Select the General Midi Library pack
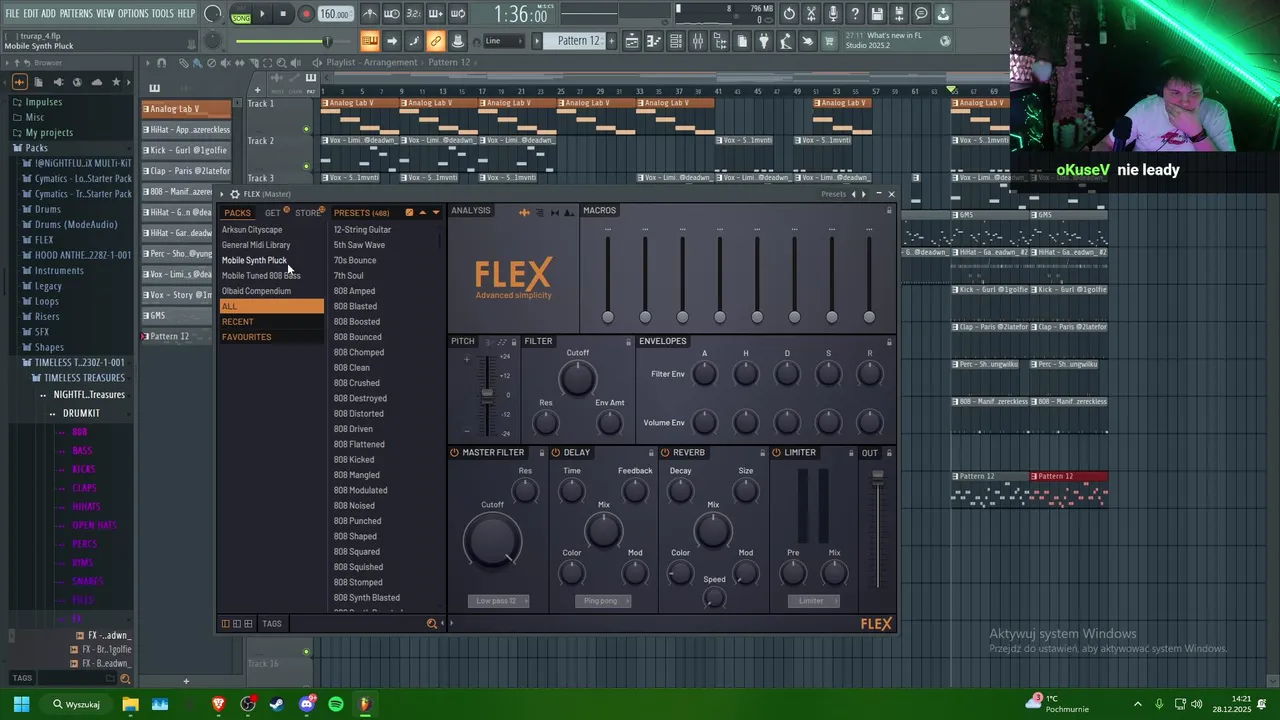This screenshot has height=720, width=1280. point(256,245)
